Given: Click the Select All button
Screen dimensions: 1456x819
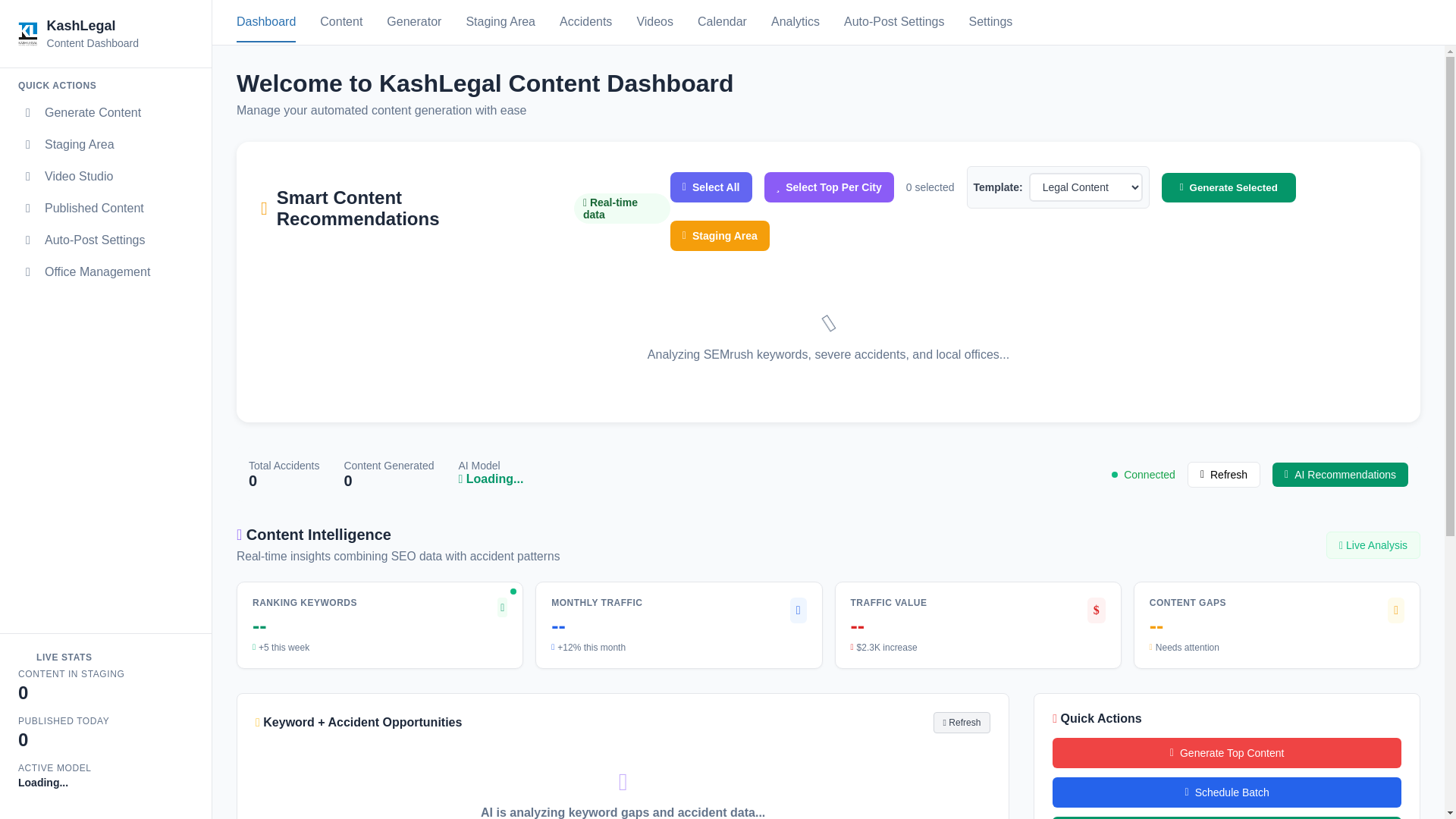Looking at the screenshot, I should (x=711, y=187).
